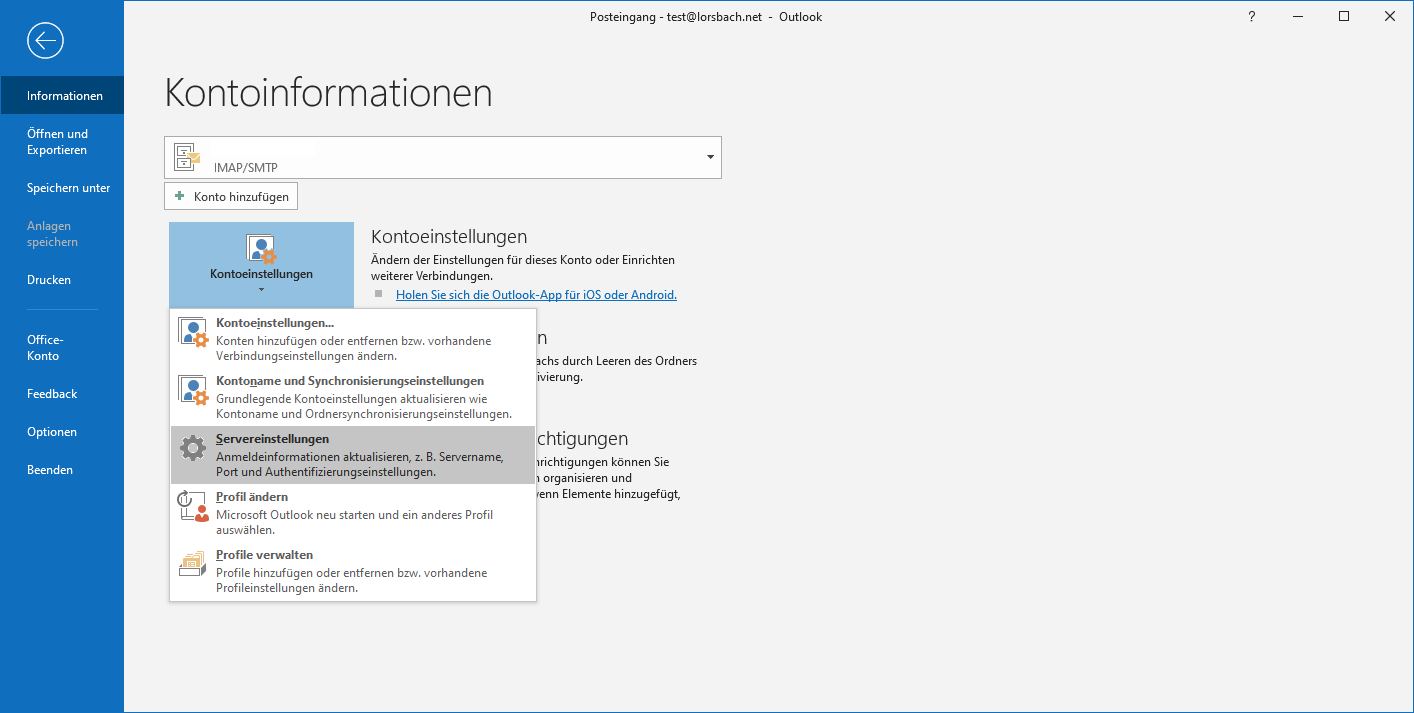
Task: Choose Kontoeinstellungen... menu entry title
Action: click(275, 323)
